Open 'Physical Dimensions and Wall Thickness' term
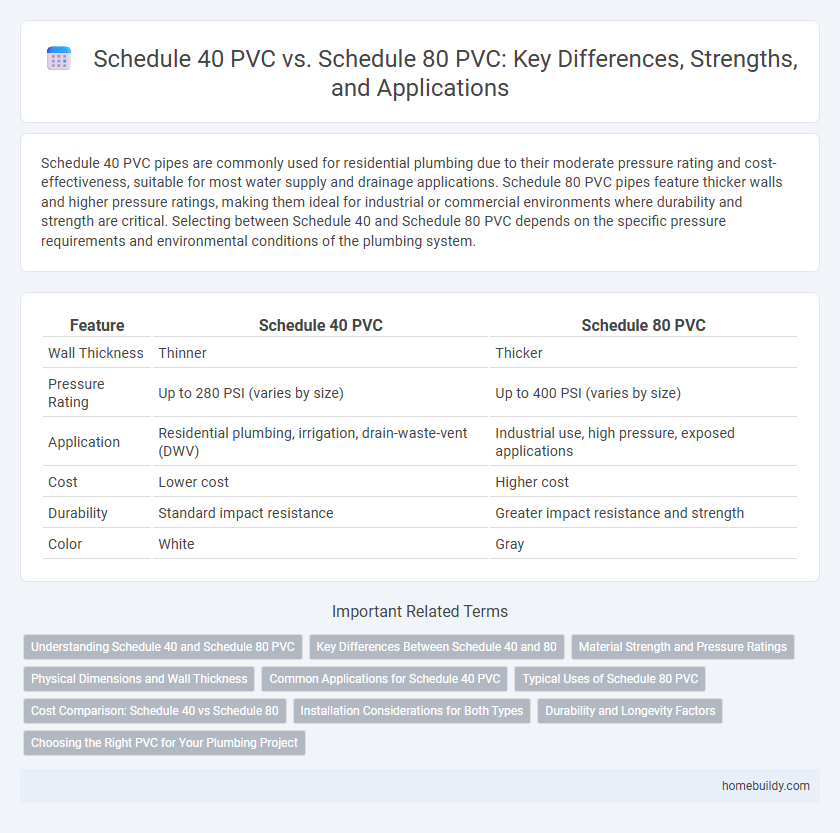Screen dimensions: 840x833 point(138,679)
